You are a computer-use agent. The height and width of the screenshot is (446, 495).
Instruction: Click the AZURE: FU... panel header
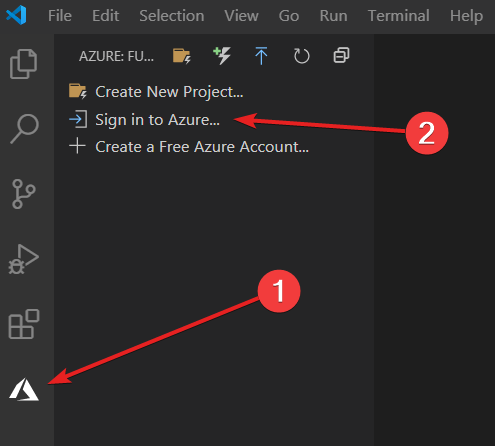[116, 56]
